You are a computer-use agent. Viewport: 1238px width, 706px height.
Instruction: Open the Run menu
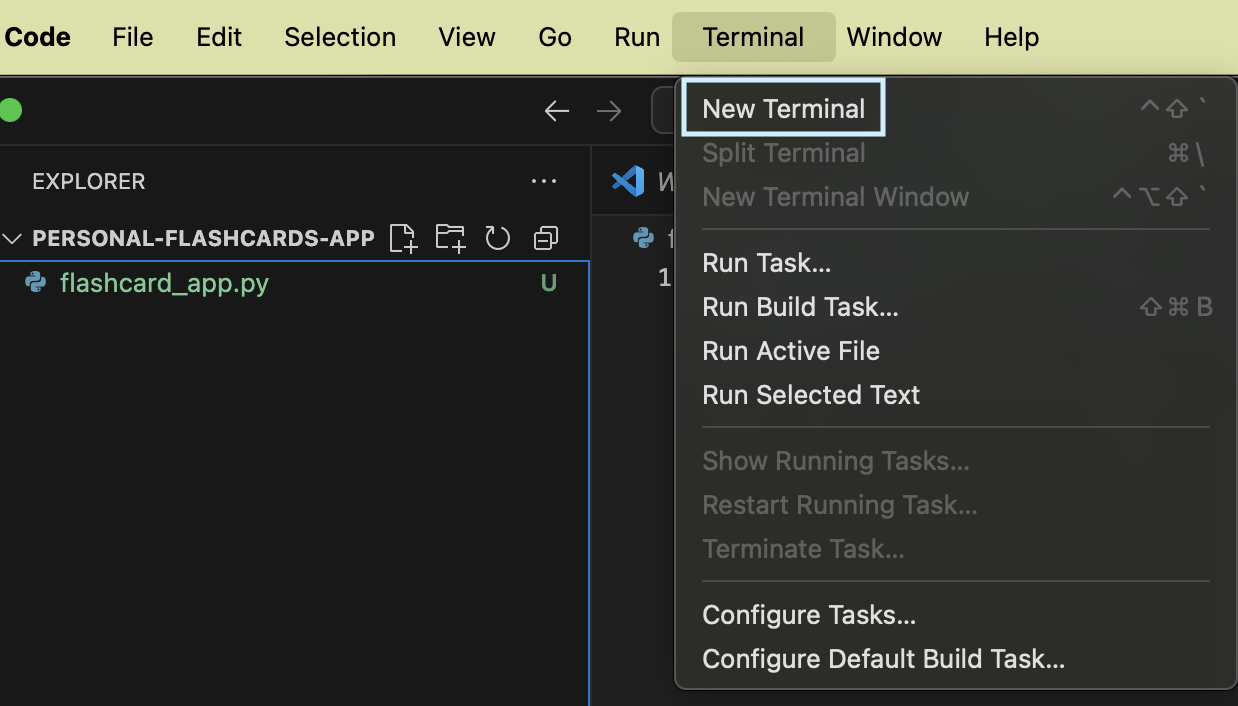point(636,37)
